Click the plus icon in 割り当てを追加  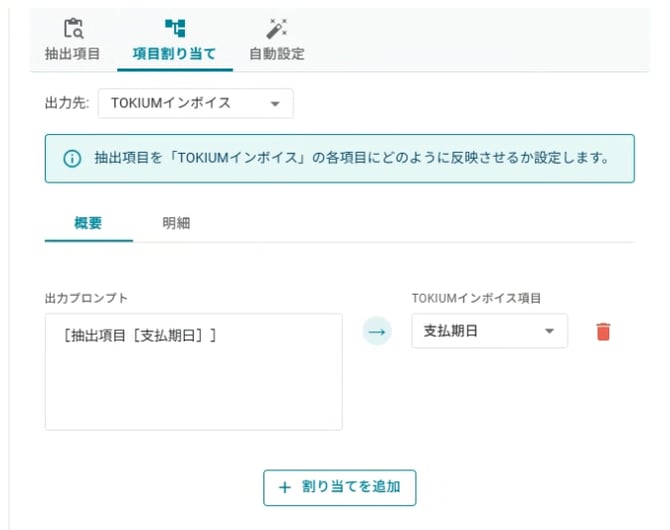pos(285,487)
